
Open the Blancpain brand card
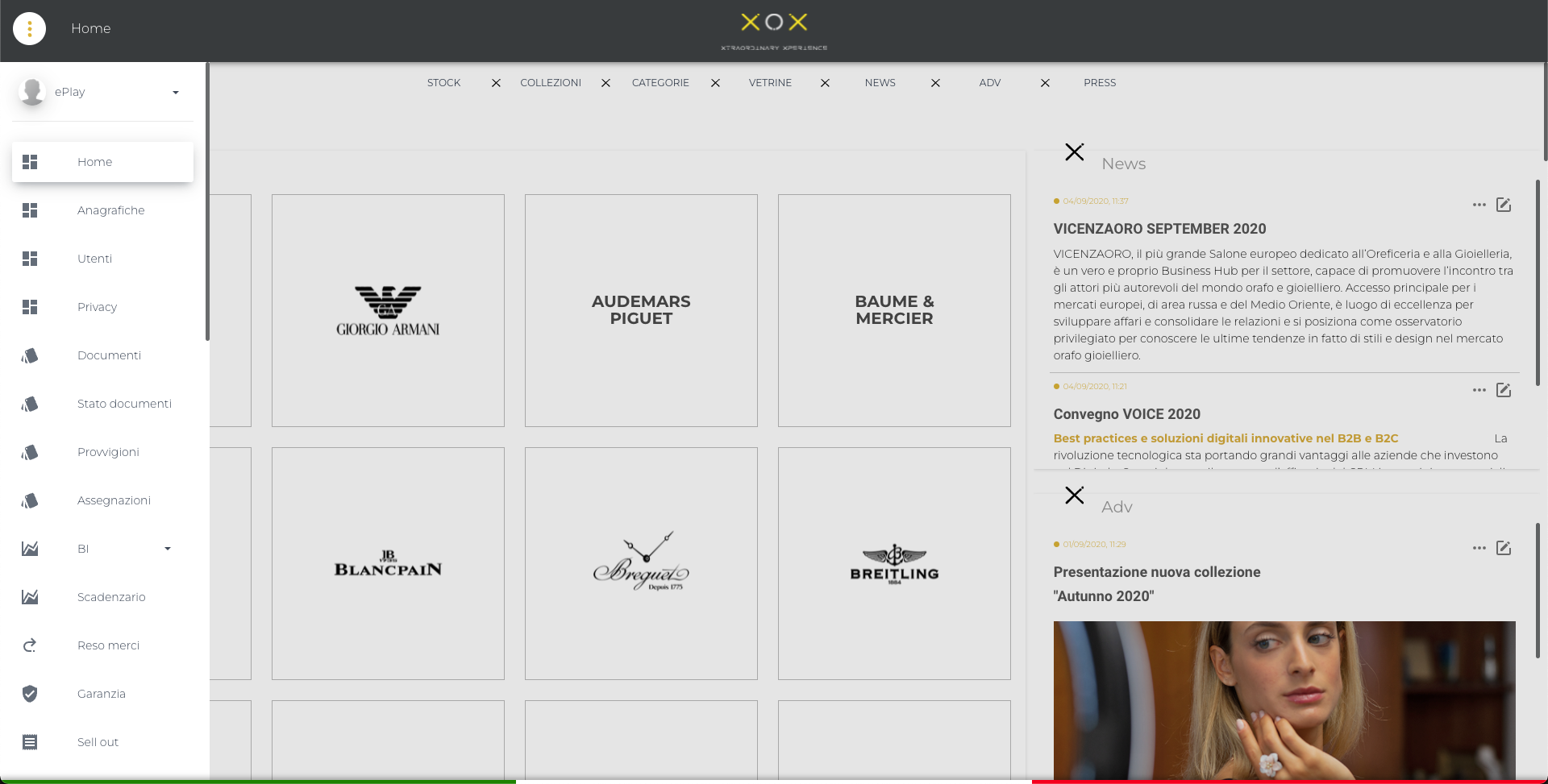click(388, 563)
